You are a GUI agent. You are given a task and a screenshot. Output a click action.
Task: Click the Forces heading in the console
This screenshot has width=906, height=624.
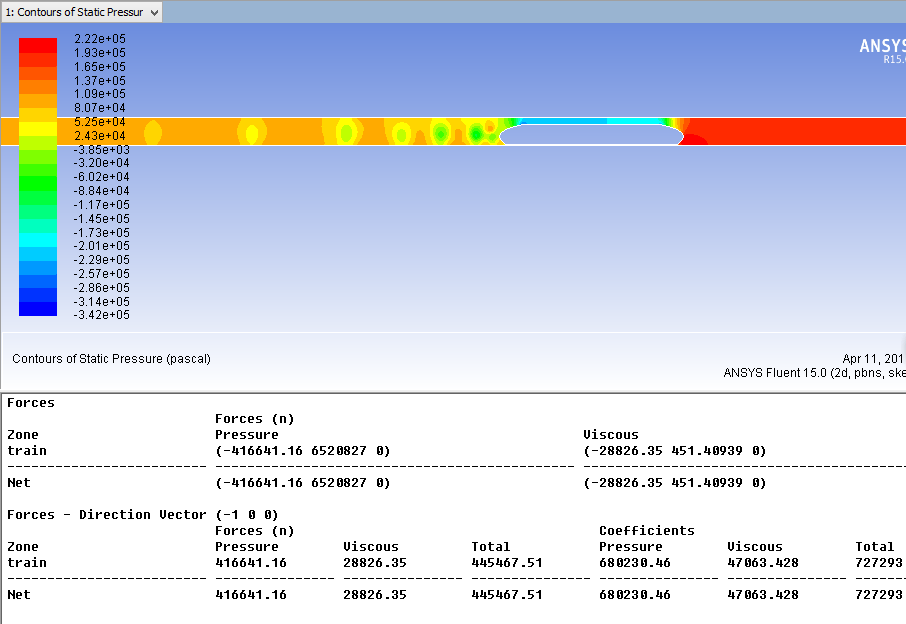[x=31, y=403]
